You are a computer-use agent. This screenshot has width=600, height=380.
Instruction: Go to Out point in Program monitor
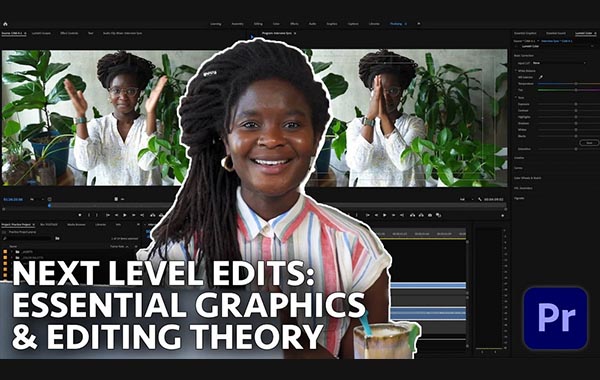[x=402, y=215]
